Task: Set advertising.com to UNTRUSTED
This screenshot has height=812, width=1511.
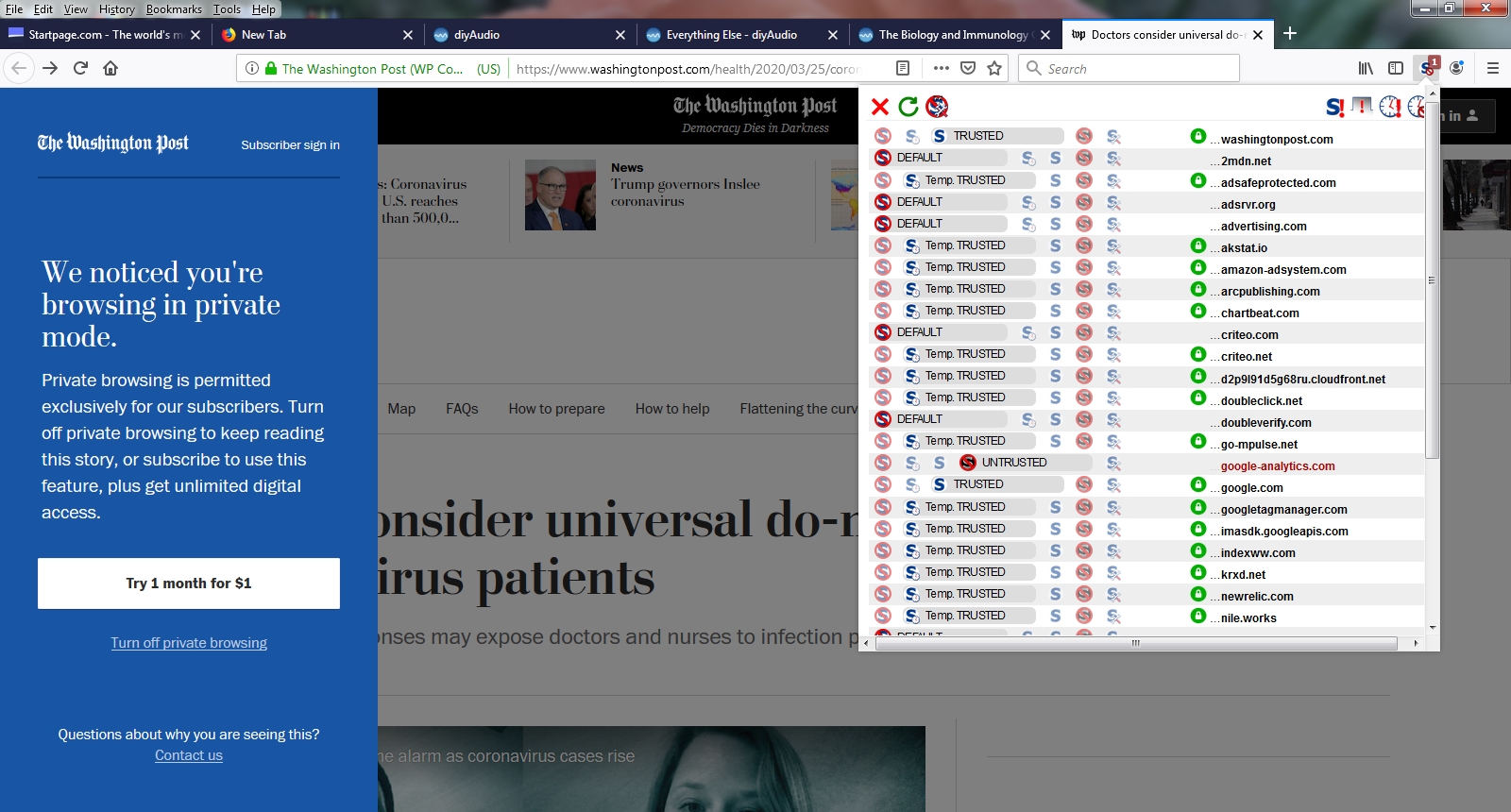Action: click(1084, 224)
